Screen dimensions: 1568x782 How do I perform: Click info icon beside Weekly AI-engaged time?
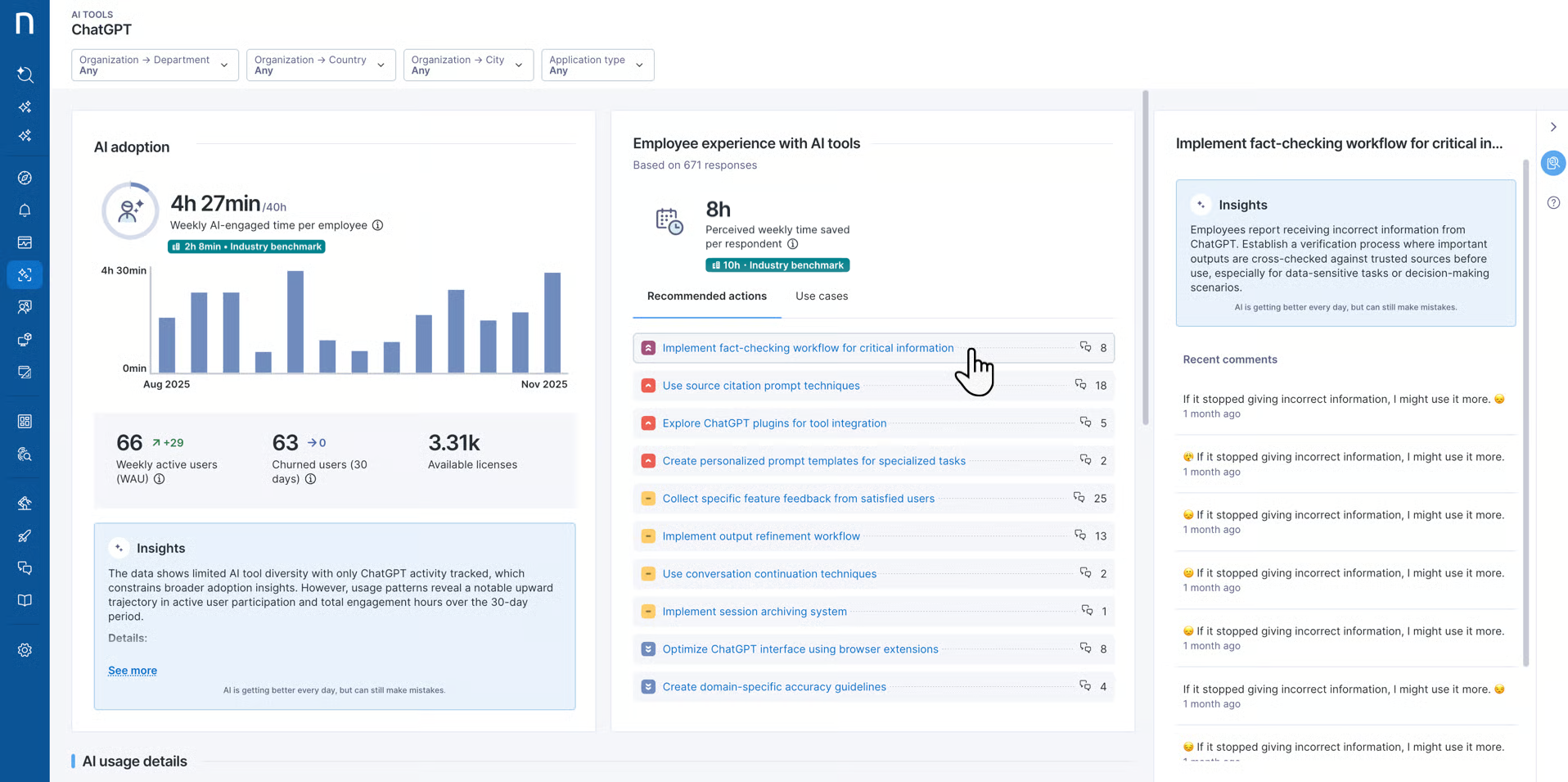point(377,225)
